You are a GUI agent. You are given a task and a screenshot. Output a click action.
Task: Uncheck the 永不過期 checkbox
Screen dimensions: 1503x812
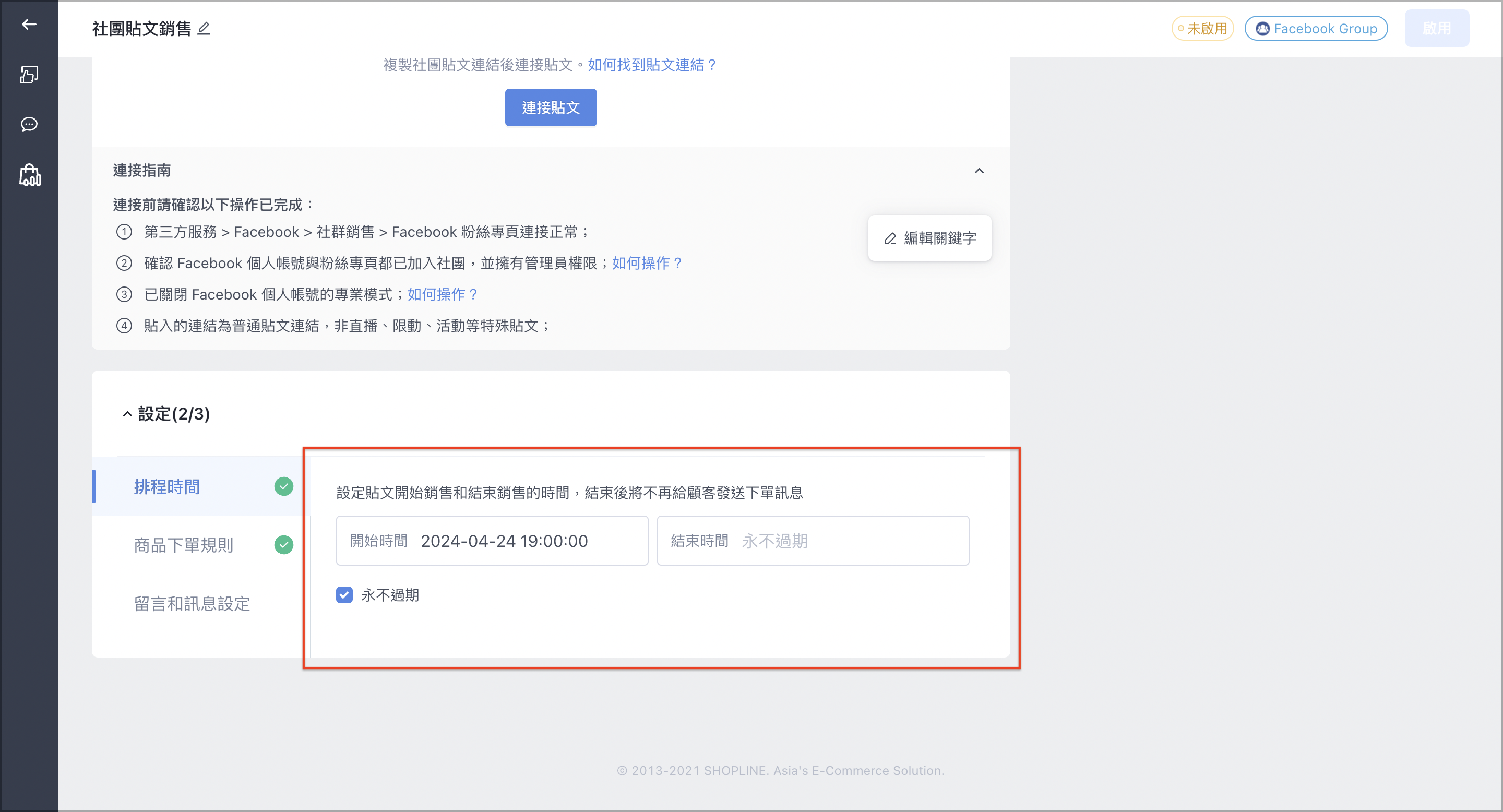[x=344, y=595]
